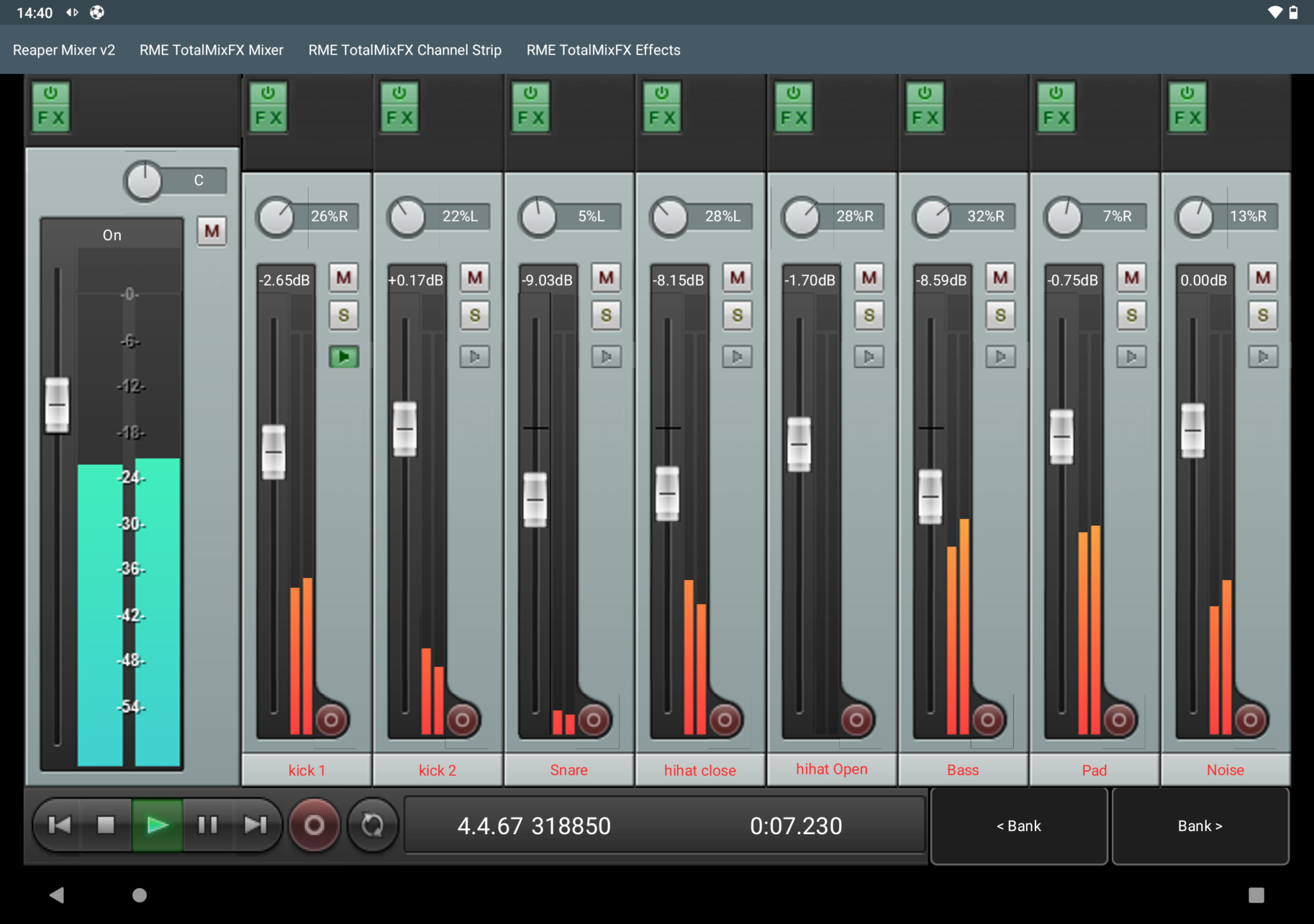Enable recording with the record icon
1314x924 pixels.
pyautogui.click(x=314, y=825)
